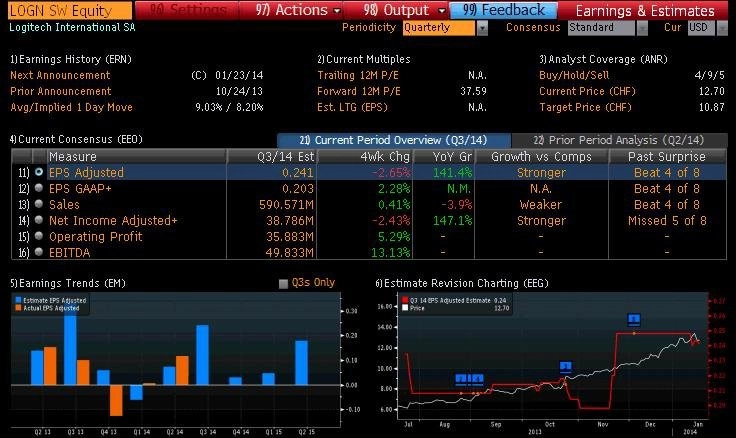
Task: Click the orange negative Q4 13 actual bar
Action: point(116,400)
